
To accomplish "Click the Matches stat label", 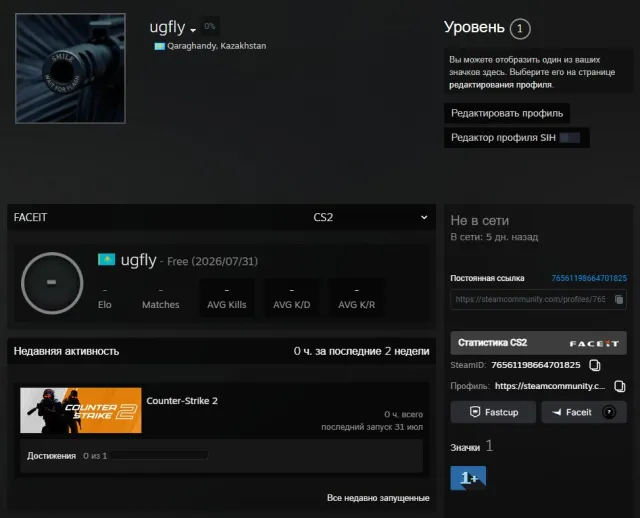I will pos(160,305).
